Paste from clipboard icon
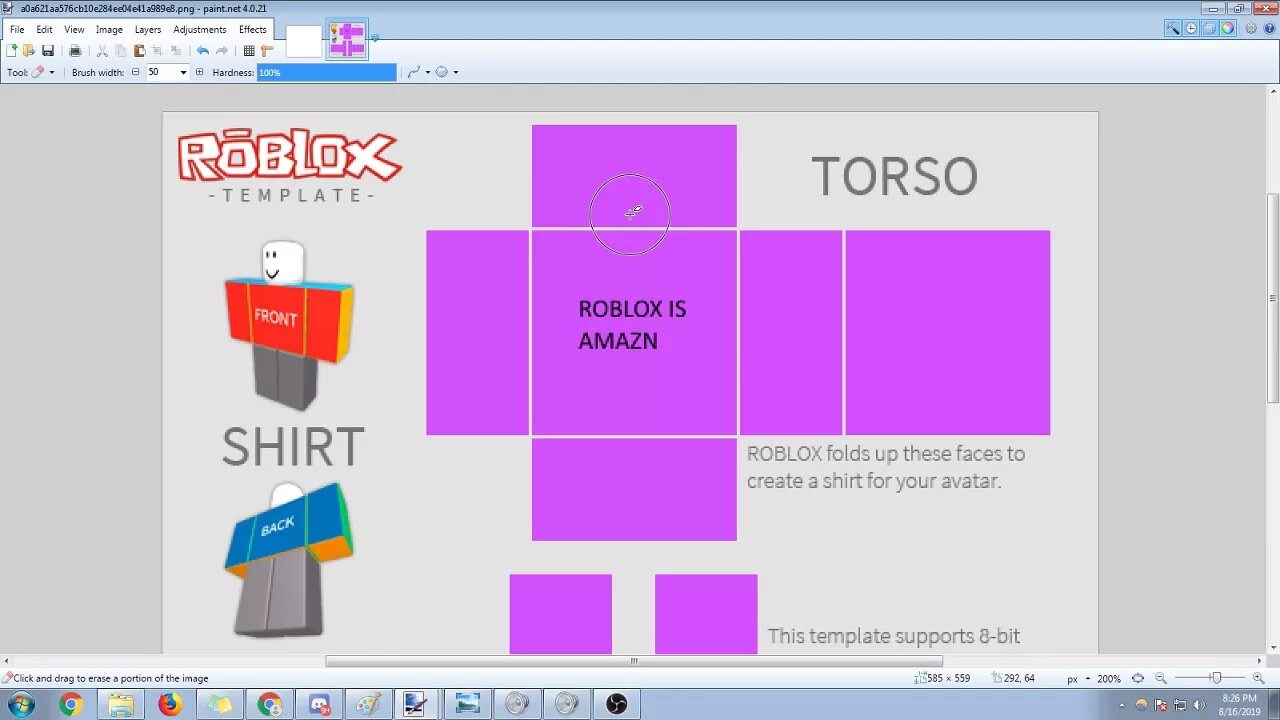1280x720 pixels. pos(139,51)
